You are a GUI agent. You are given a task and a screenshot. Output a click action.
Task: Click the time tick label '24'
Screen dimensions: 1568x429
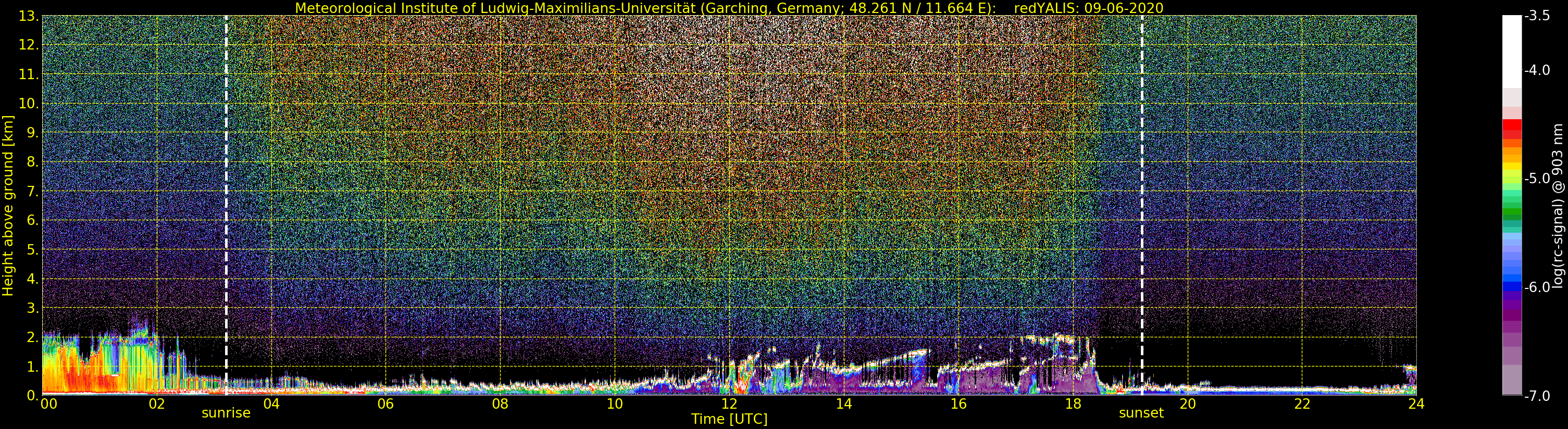[1416, 404]
